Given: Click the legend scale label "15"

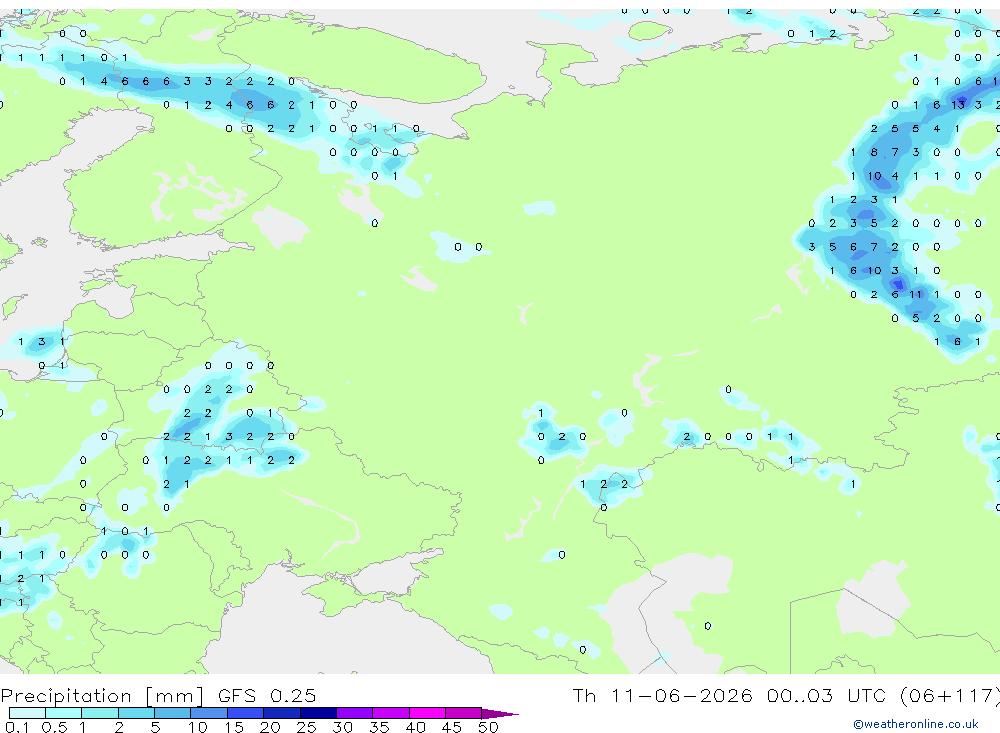Looking at the screenshot, I should [234, 727].
